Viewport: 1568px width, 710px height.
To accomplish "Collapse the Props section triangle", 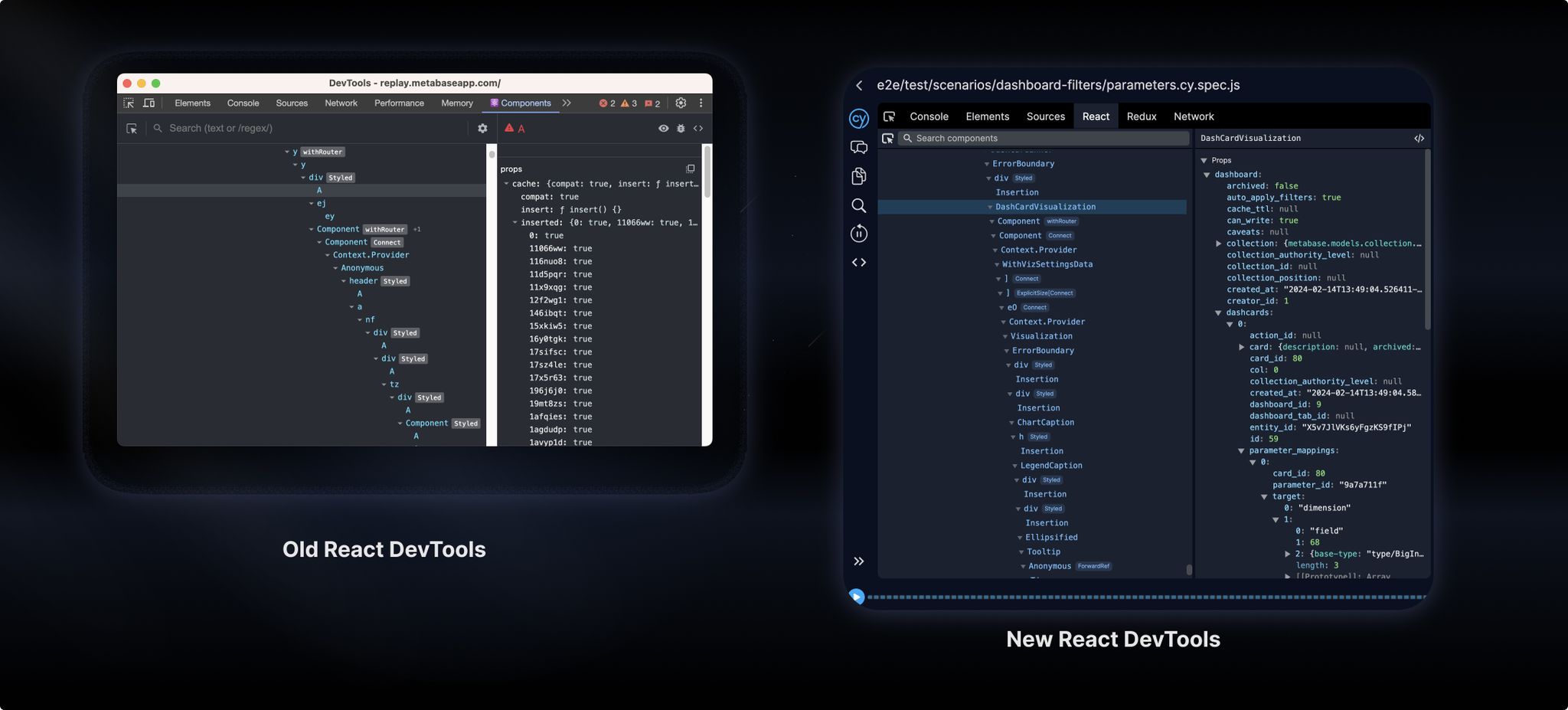I will pos(1204,161).
